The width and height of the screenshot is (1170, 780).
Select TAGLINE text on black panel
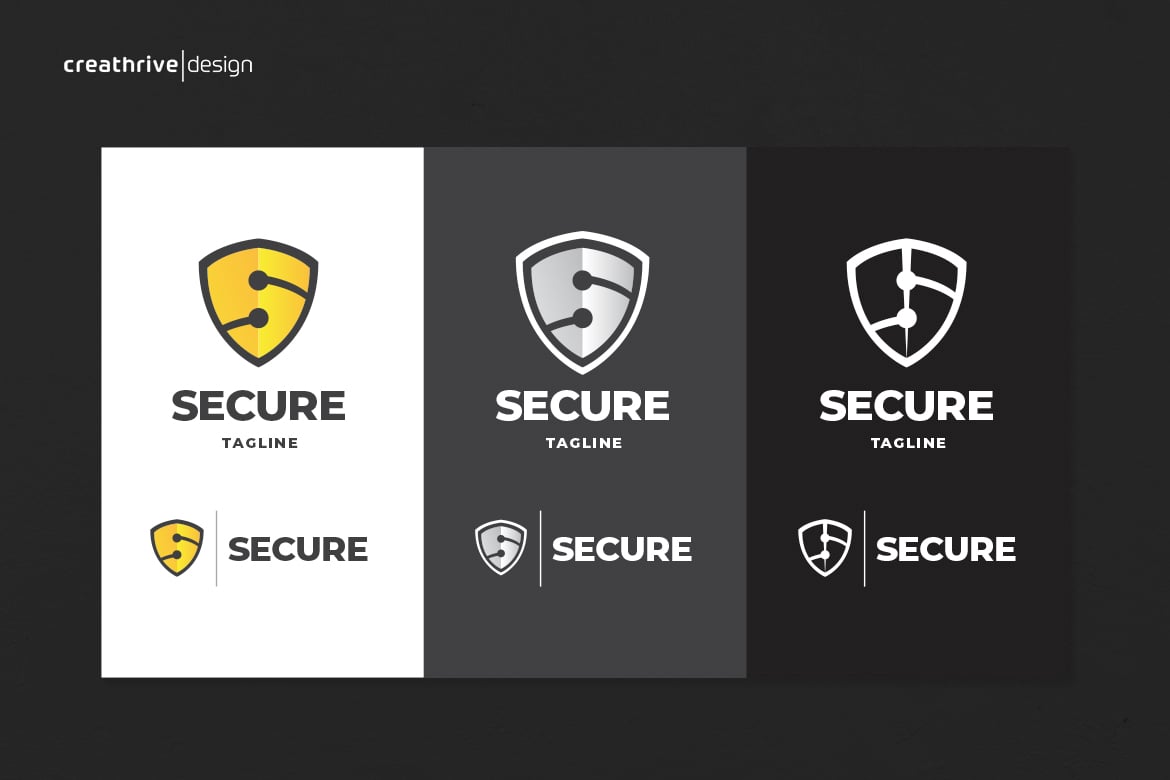[x=908, y=443]
